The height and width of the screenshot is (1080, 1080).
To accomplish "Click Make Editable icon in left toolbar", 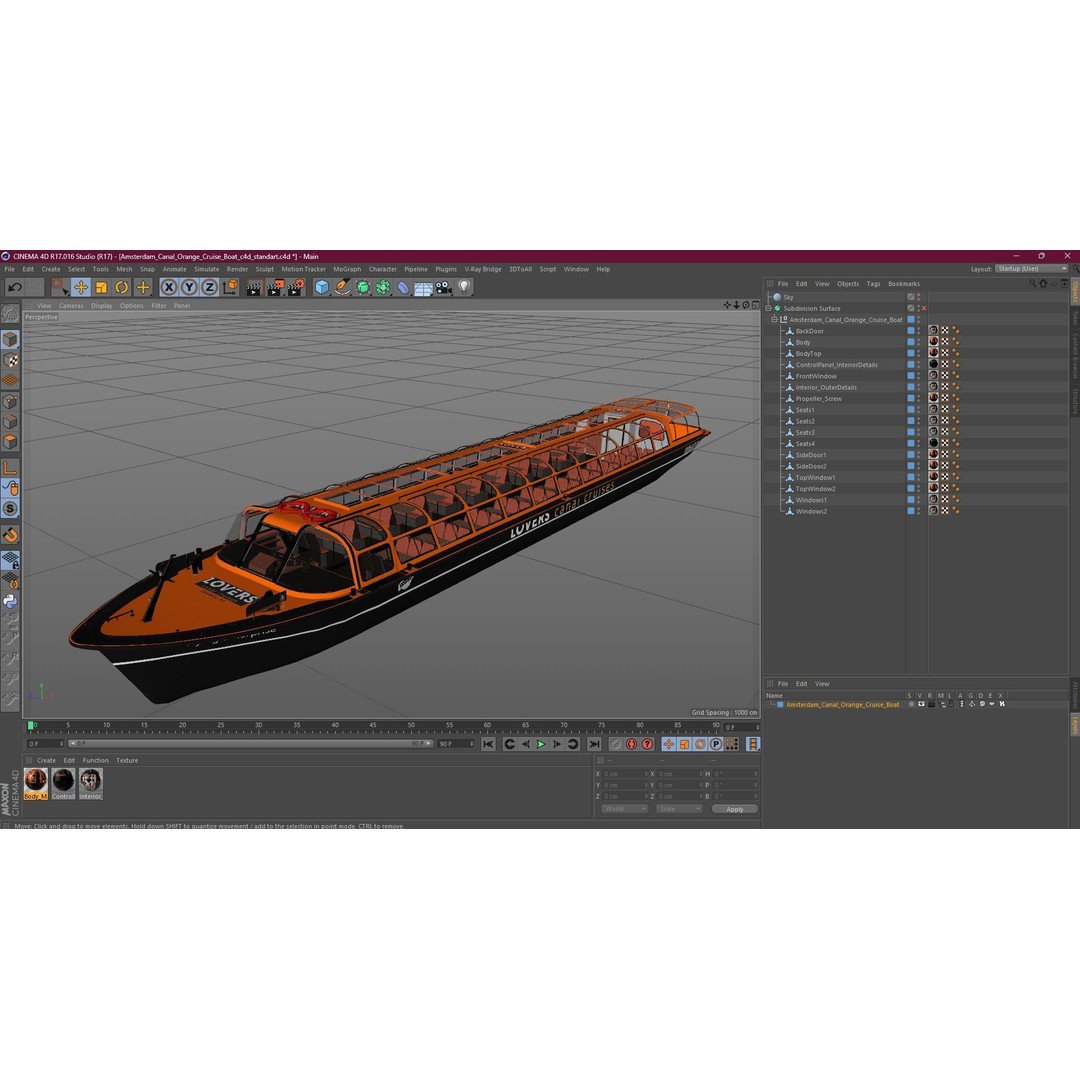I will [x=10, y=314].
